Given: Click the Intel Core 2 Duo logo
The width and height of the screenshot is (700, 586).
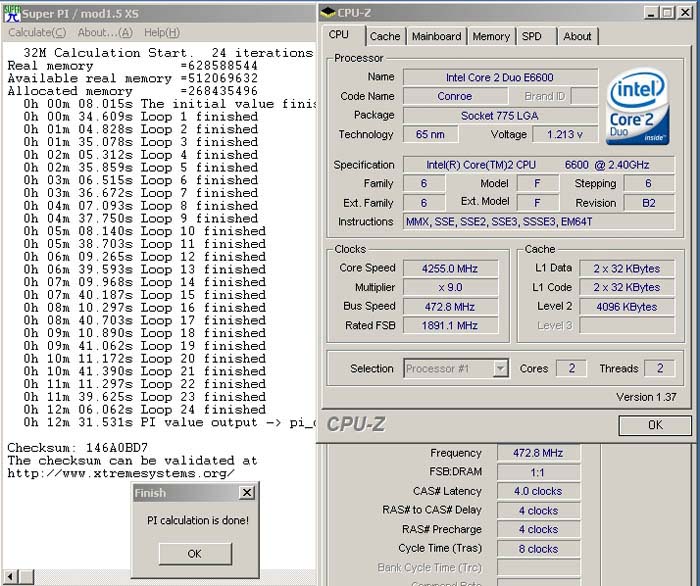Looking at the screenshot, I should click(x=638, y=106).
